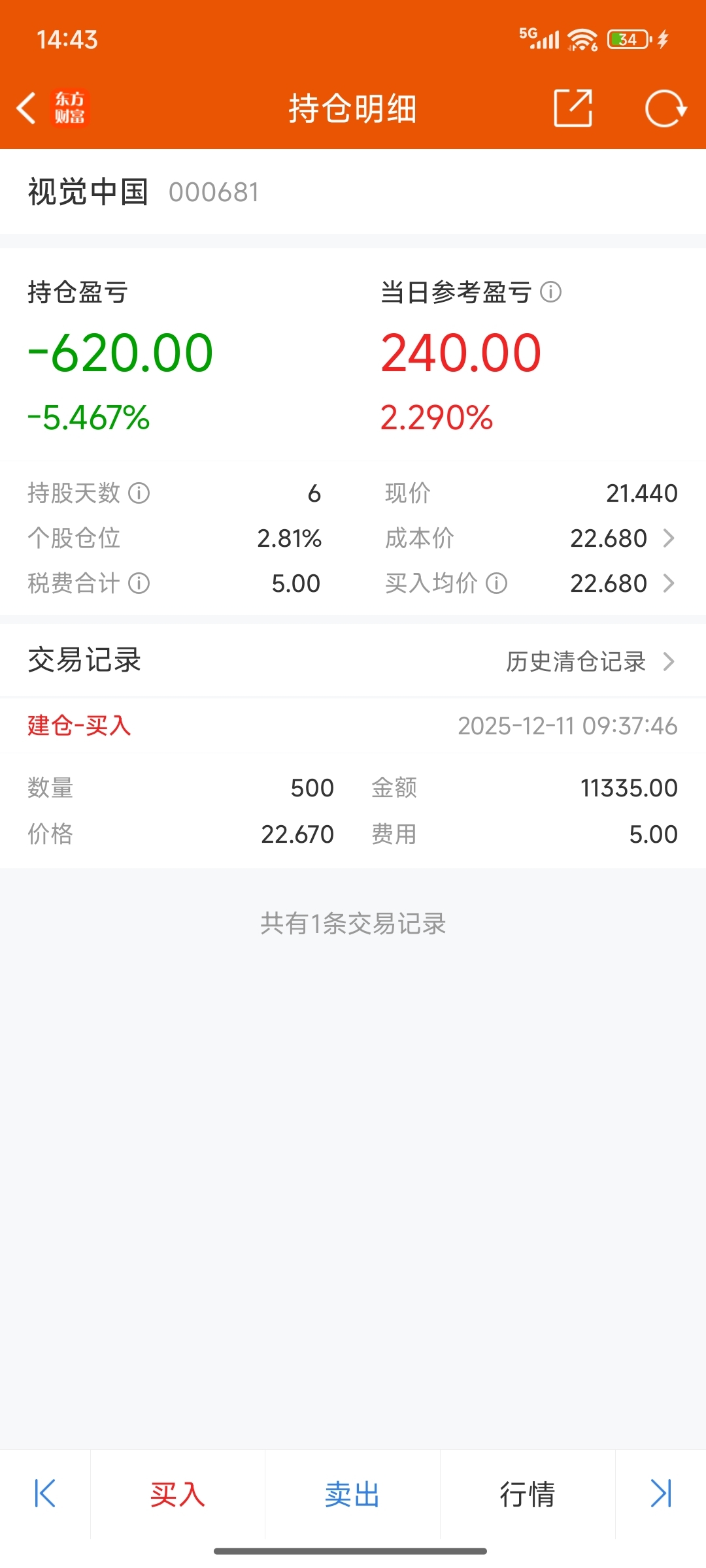
Task: Share the position details via export icon
Action: click(573, 108)
